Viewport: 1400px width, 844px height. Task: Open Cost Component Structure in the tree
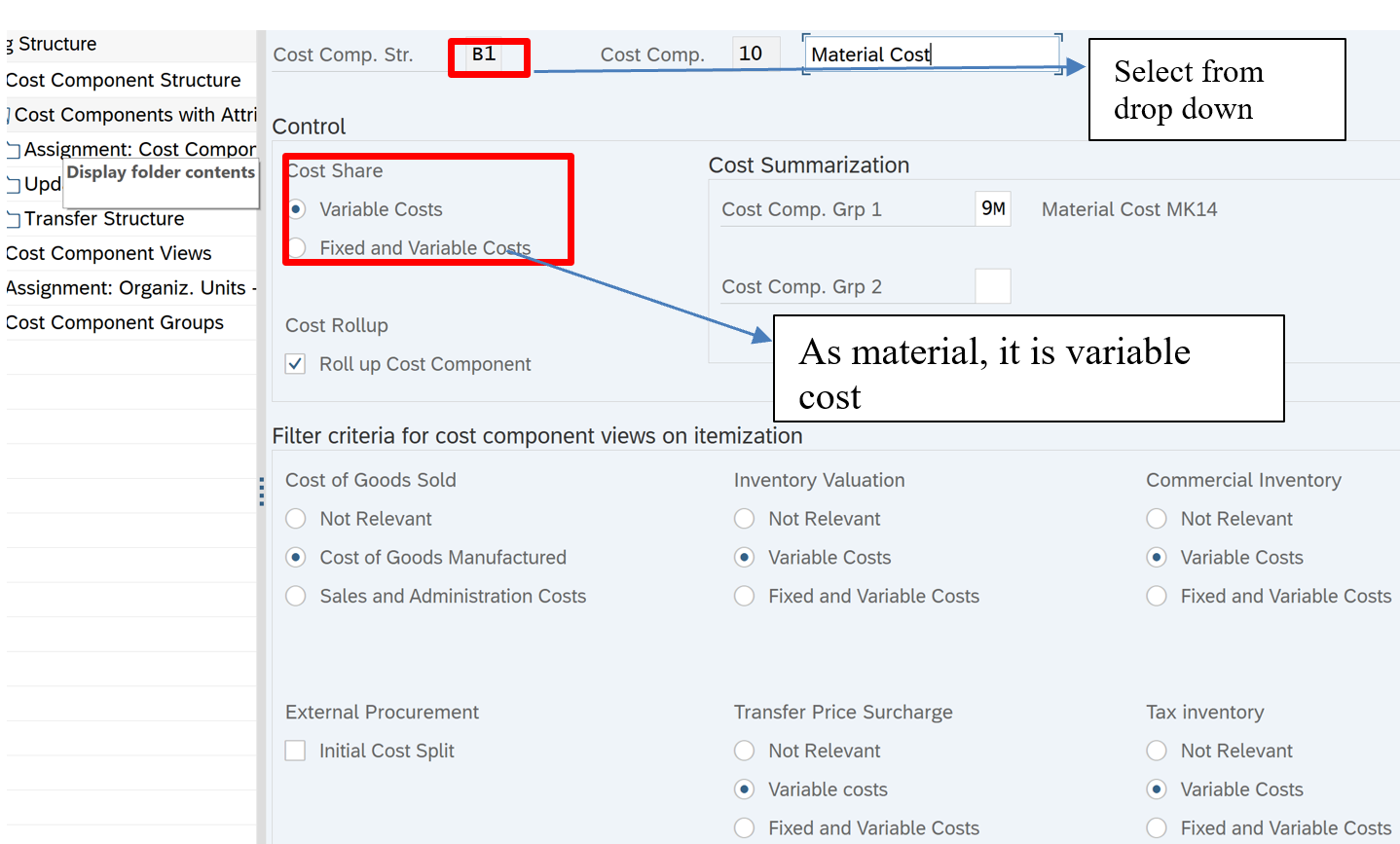[x=124, y=80]
